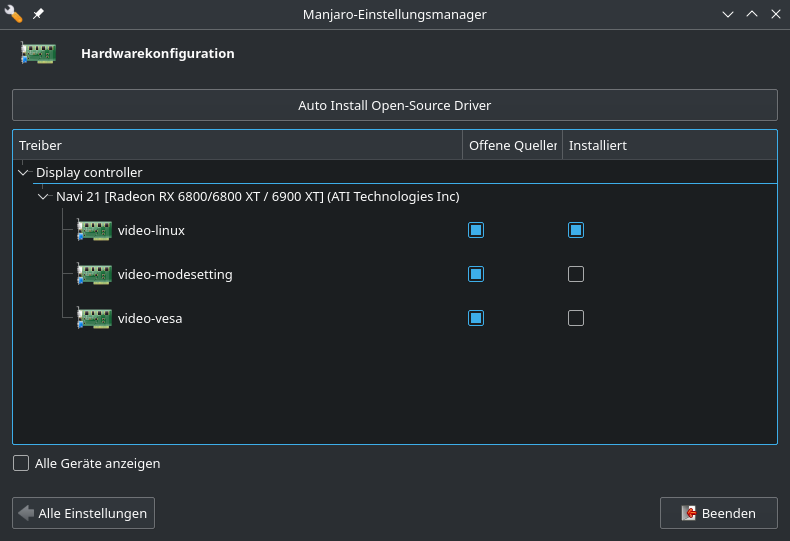Click the Treiber column header
790x541 pixels.
coord(237,146)
